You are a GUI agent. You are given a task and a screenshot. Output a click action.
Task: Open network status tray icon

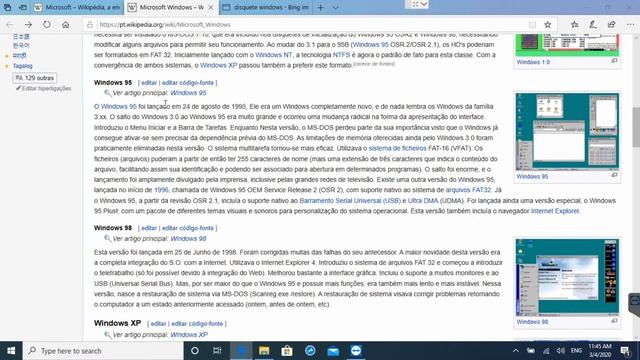[x=546, y=351]
